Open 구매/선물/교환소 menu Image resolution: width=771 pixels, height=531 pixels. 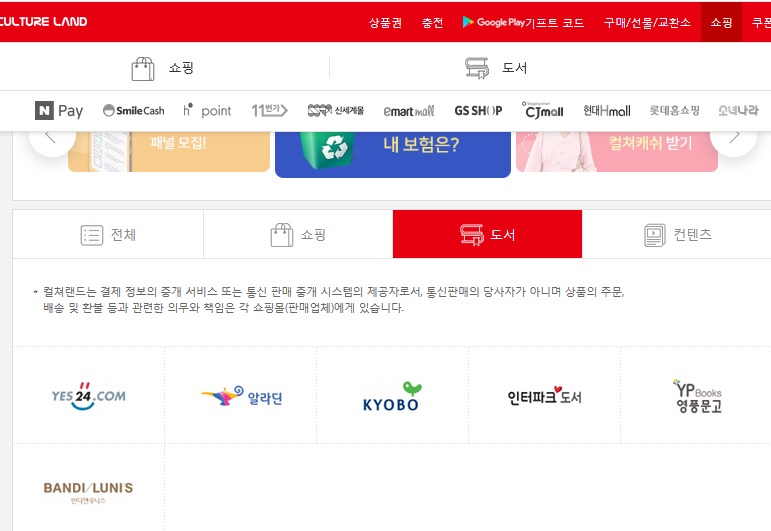click(647, 23)
